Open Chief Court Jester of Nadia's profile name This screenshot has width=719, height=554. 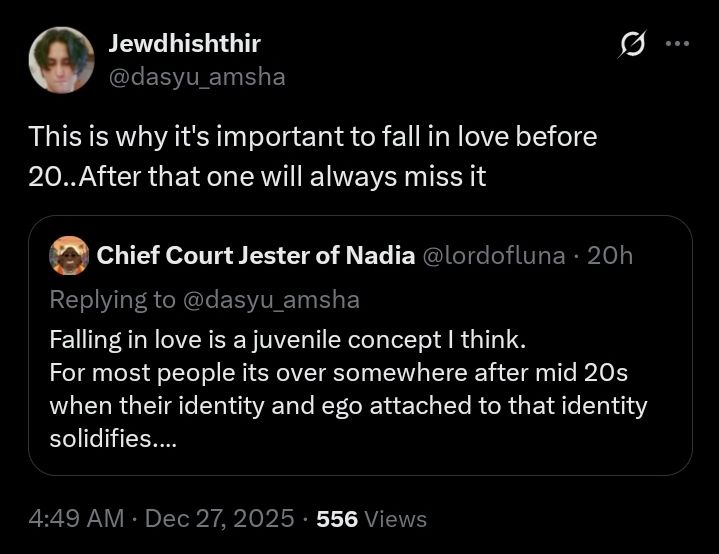coord(256,256)
